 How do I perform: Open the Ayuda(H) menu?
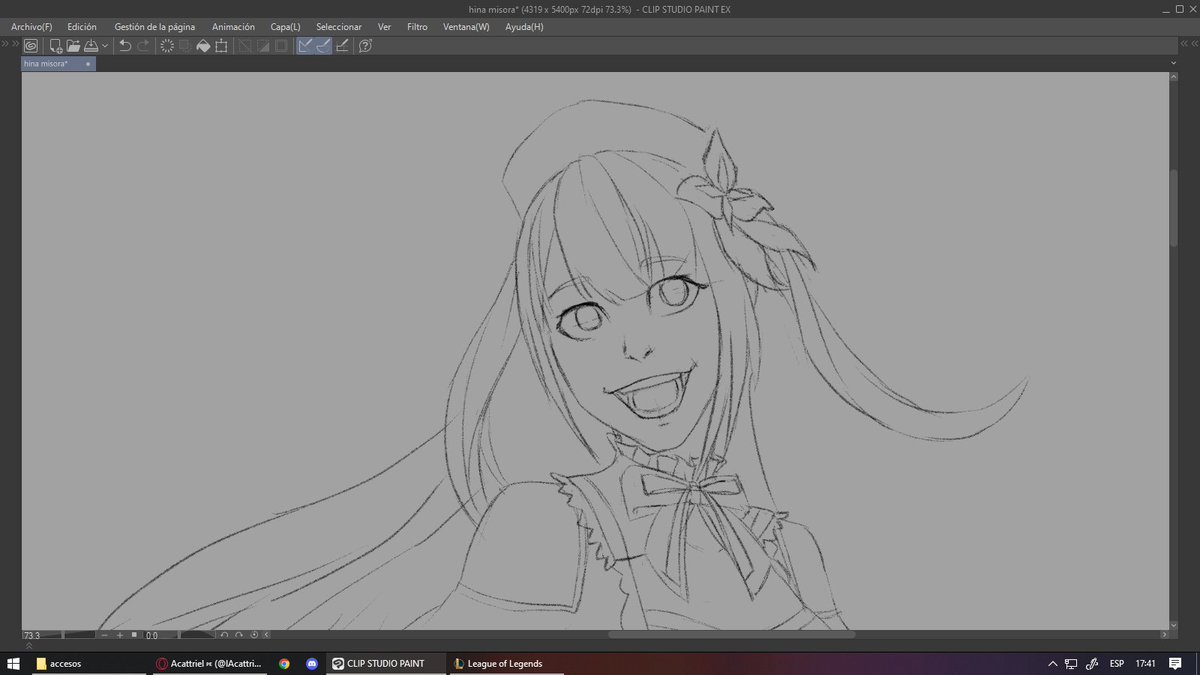[x=524, y=27]
